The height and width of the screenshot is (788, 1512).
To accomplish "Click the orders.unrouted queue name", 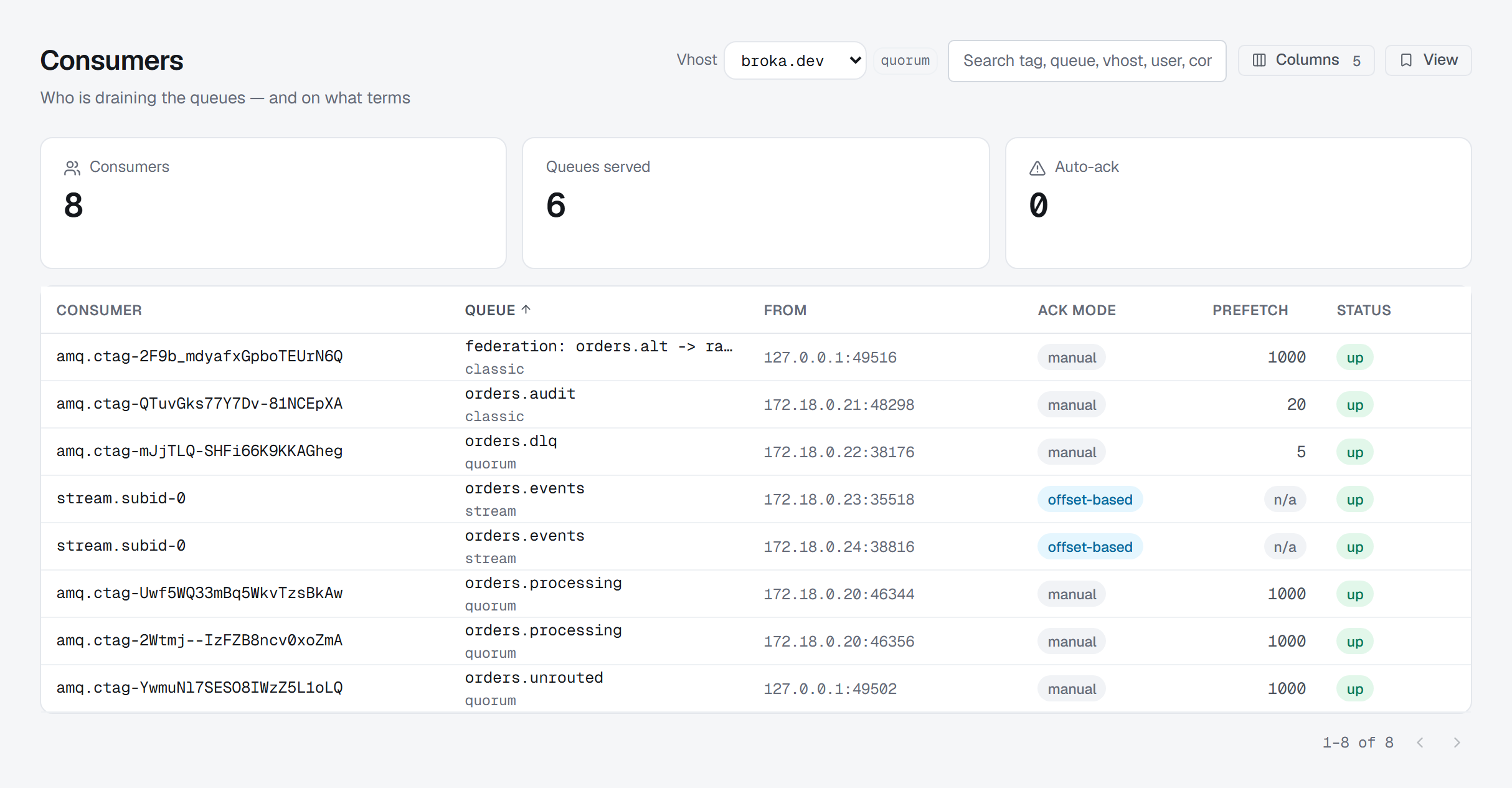I will point(534,678).
